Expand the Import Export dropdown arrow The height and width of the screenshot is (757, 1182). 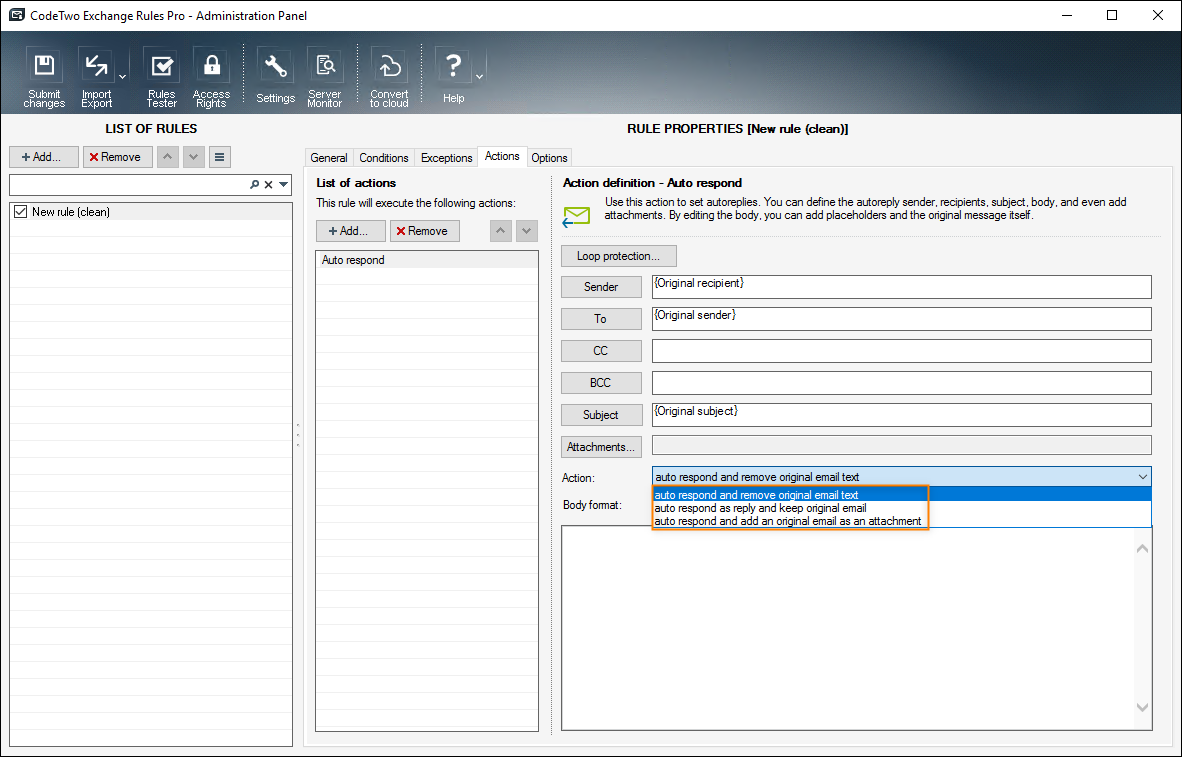pos(123,77)
